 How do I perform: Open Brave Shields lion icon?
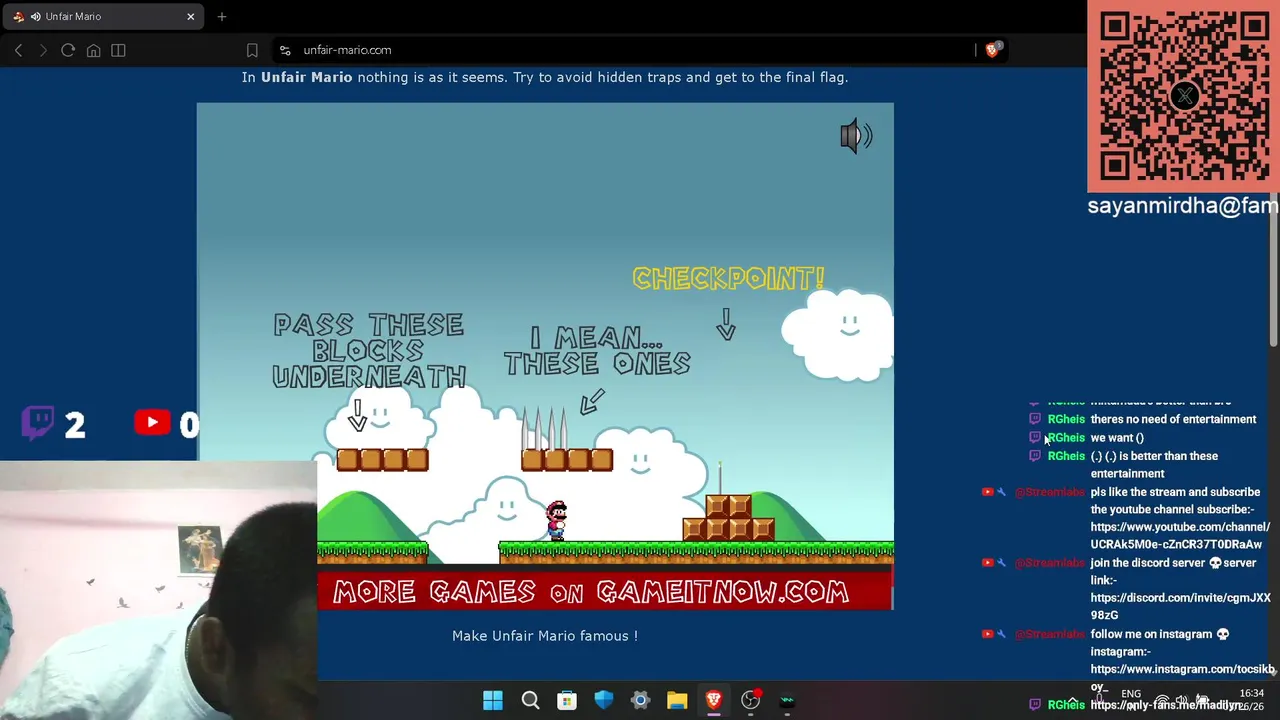pos(992,49)
